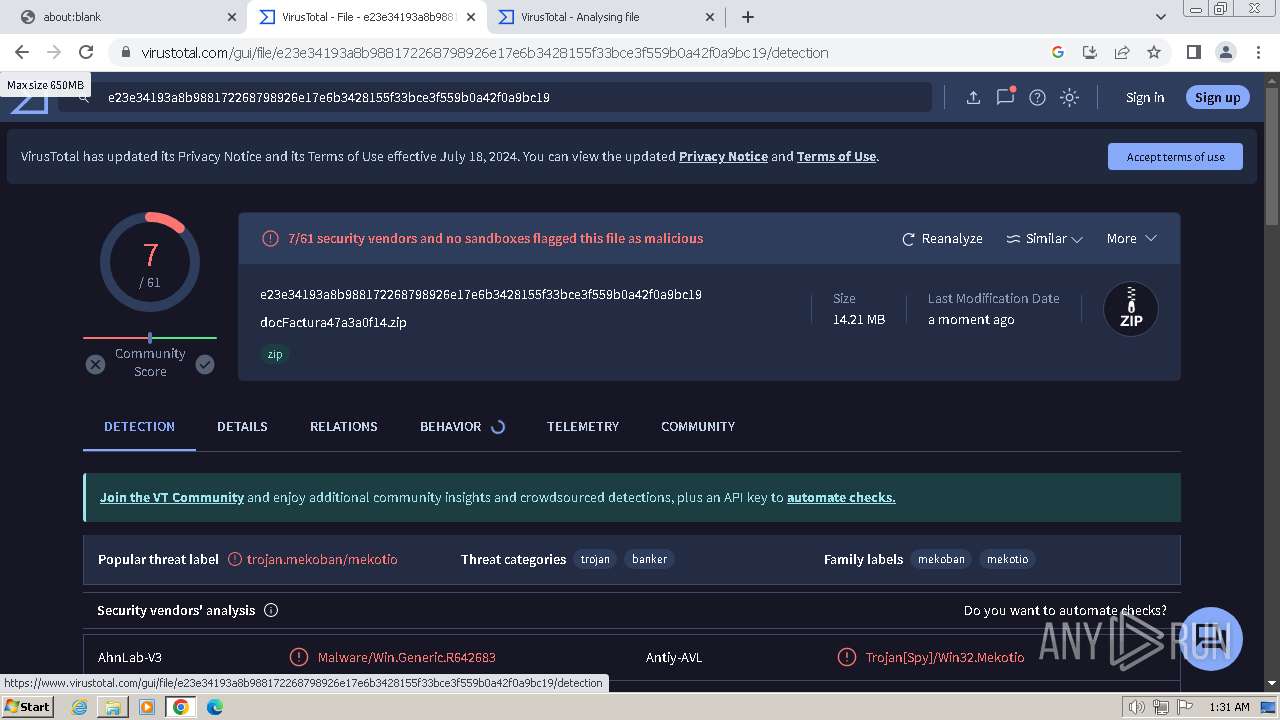
Task: Click the VirusTotal upload file icon
Action: (x=973, y=97)
